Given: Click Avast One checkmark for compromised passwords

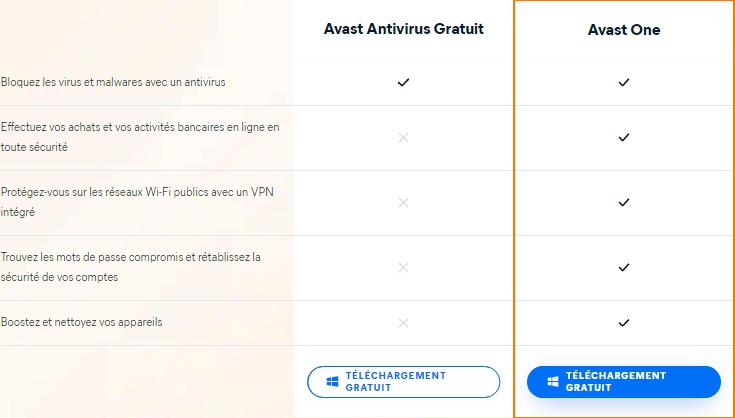Looking at the screenshot, I should point(623,268).
